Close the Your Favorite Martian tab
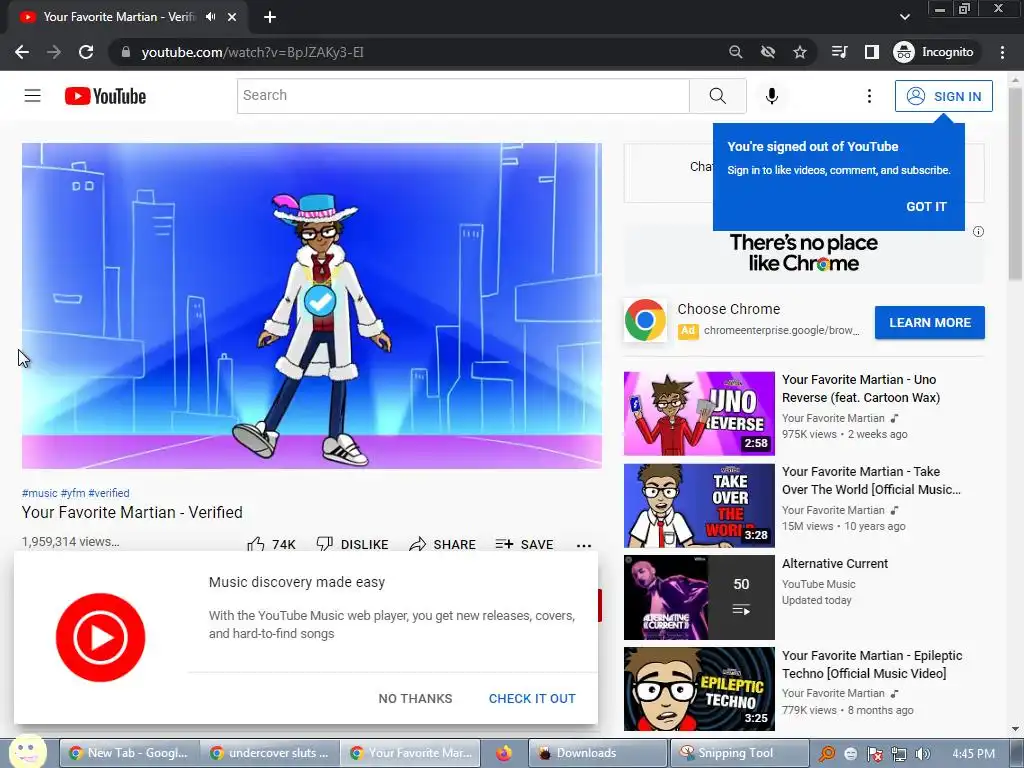1024x768 pixels. [232, 17]
